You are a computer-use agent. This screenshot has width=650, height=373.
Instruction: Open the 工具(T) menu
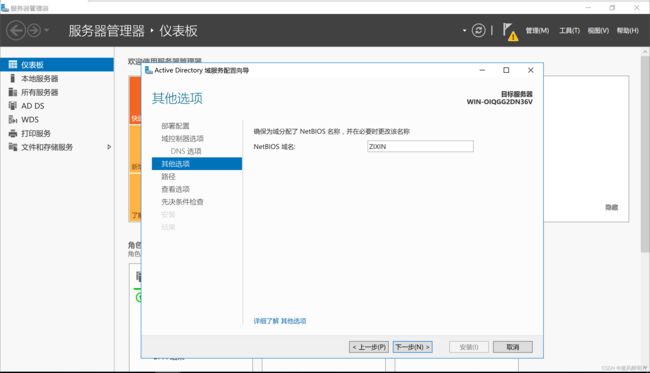tap(570, 31)
